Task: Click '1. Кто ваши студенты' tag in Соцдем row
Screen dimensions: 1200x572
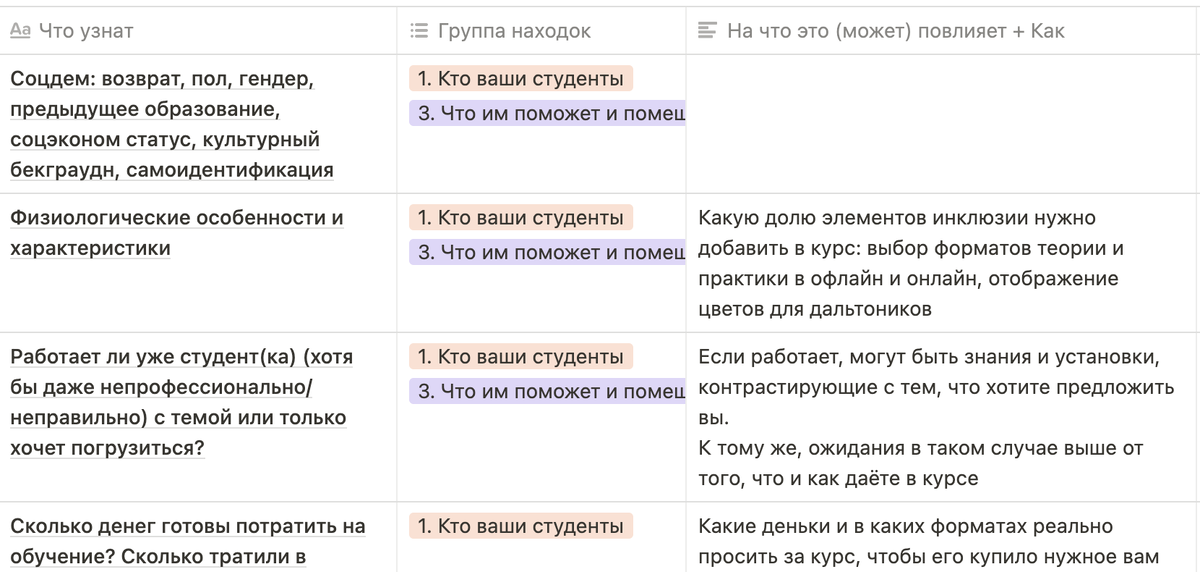Action: pyautogui.click(x=521, y=79)
